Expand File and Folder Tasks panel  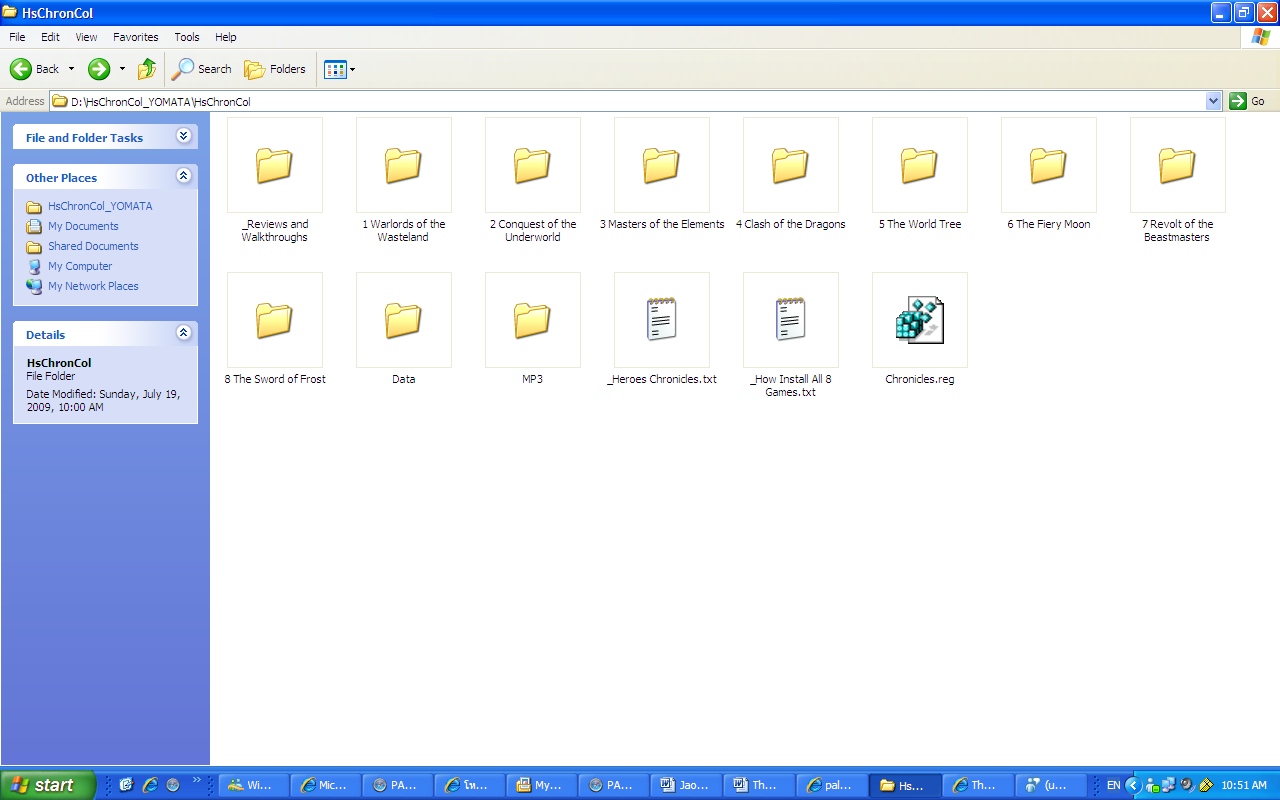(x=183, y=136)
